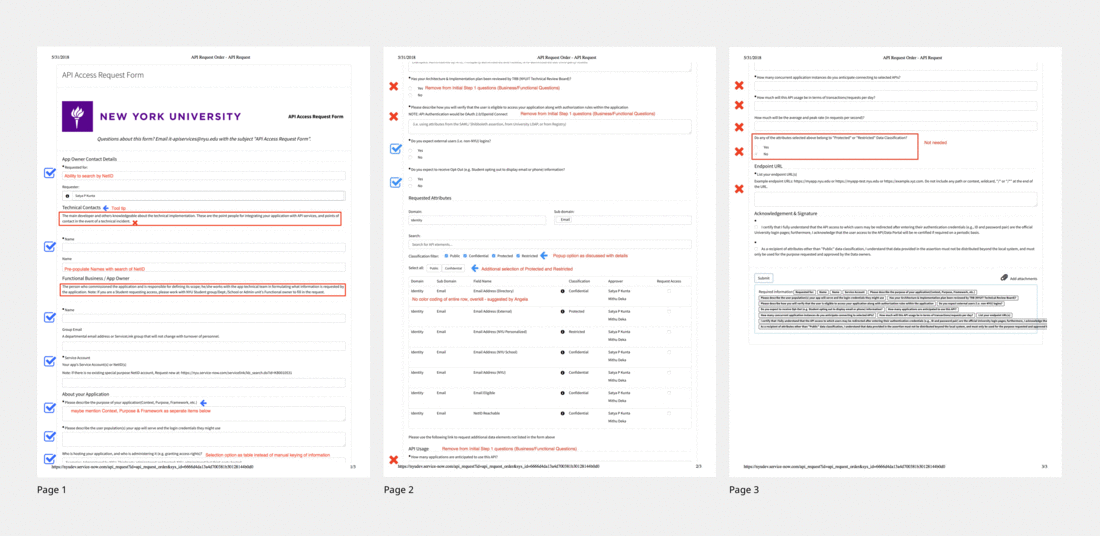Select No for receiving Opt-Out information
This screenshot has width=1100, height=536.
(410, 186)
